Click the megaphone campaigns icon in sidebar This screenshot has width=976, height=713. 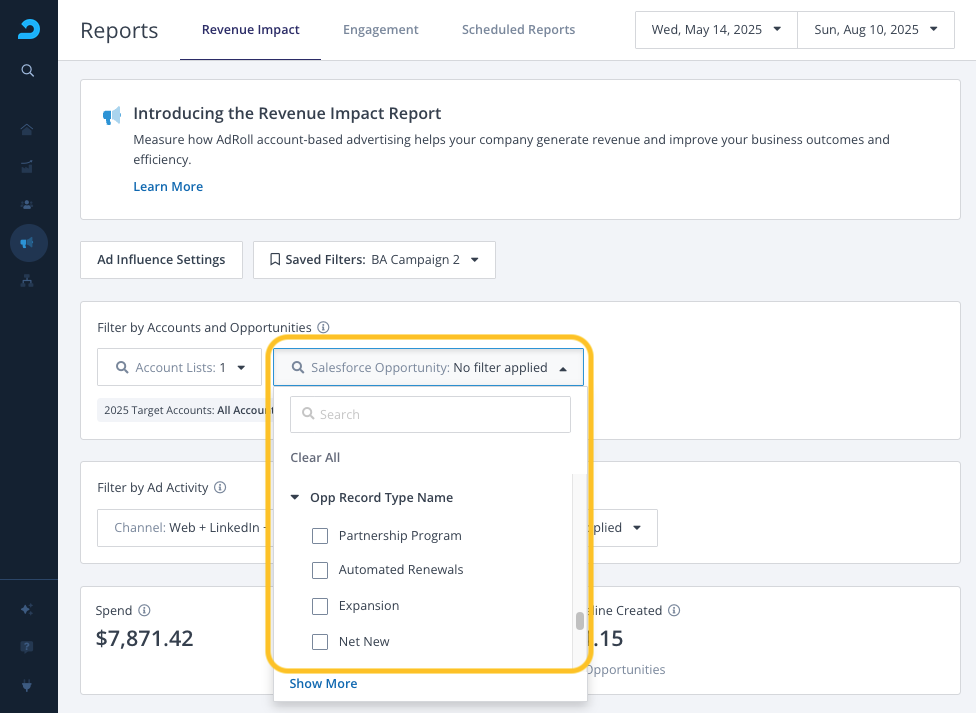tap(28, 243)
